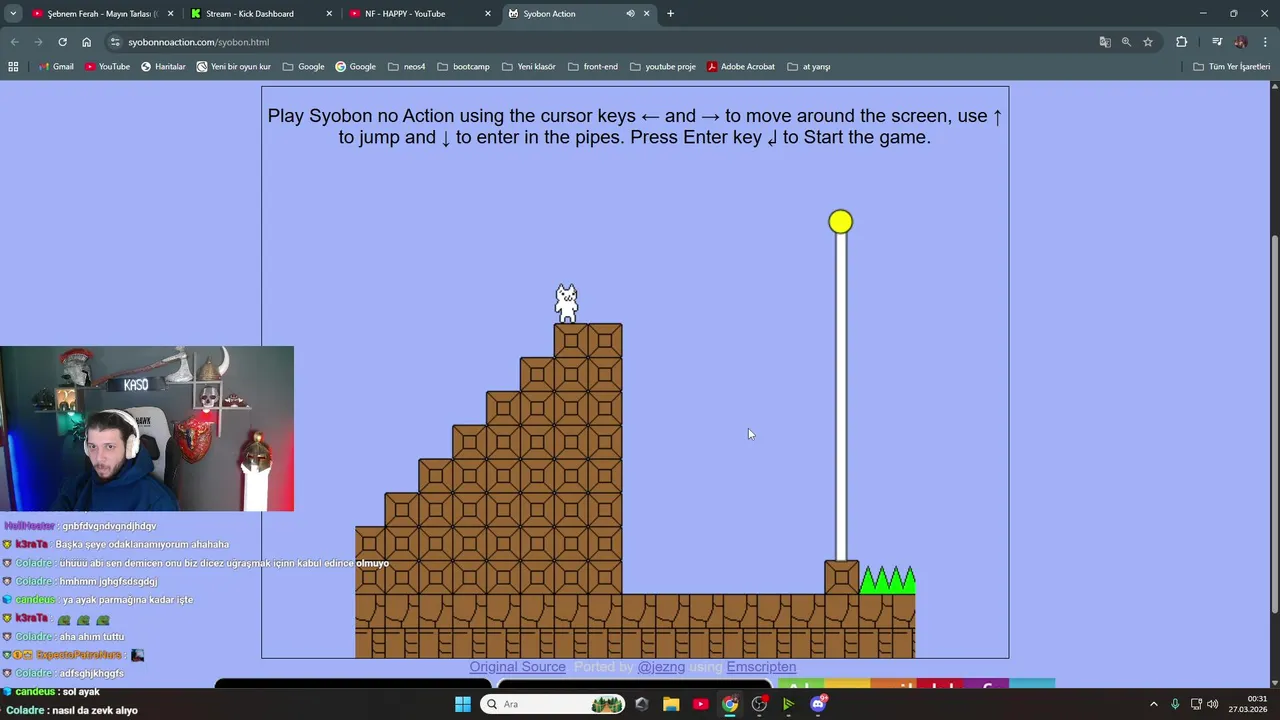Open the Google bookmark with G logo
The width and height of the screenshot is (1280, 720).
(355, 67)
